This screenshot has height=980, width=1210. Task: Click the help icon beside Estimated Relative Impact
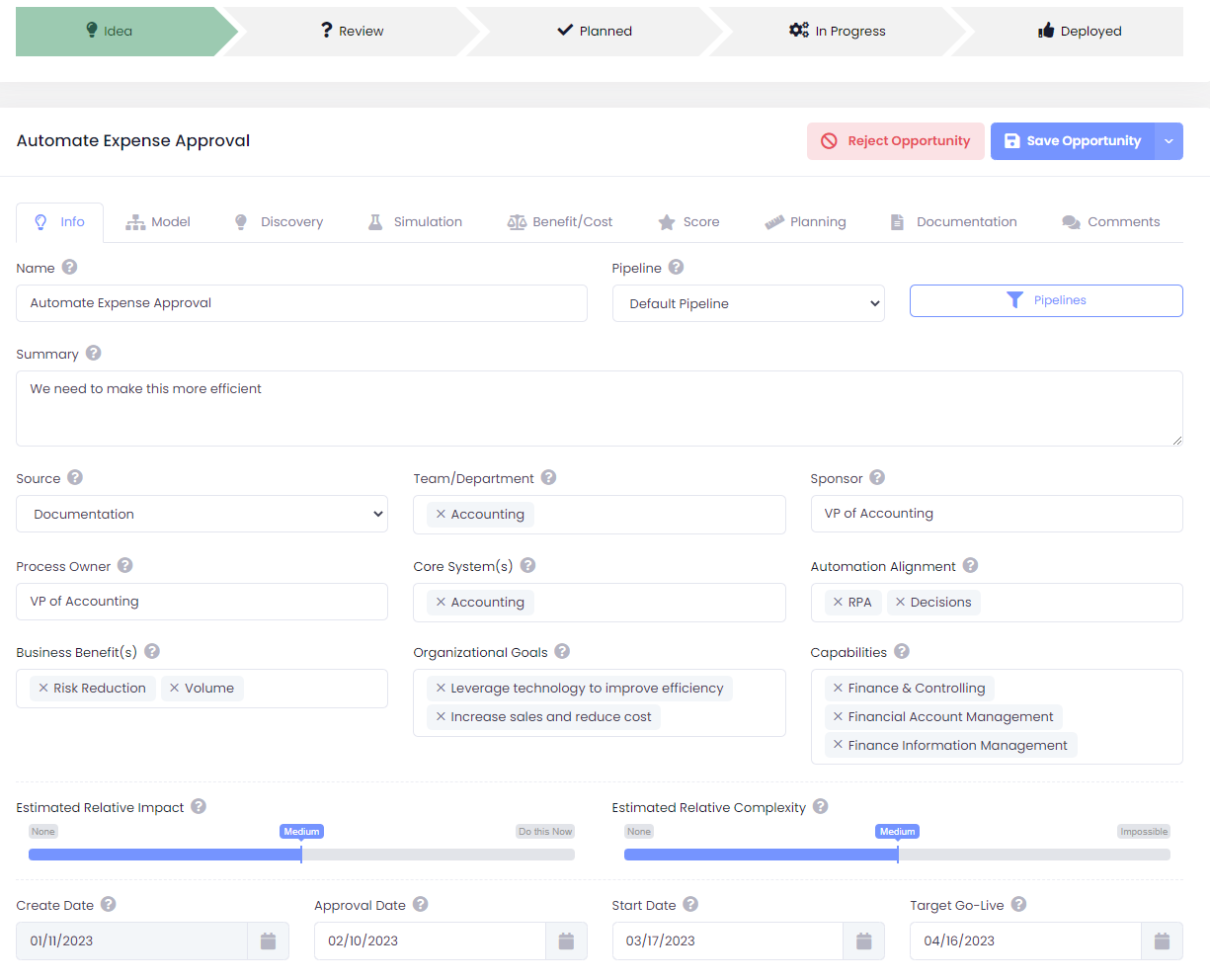point(198,807)
